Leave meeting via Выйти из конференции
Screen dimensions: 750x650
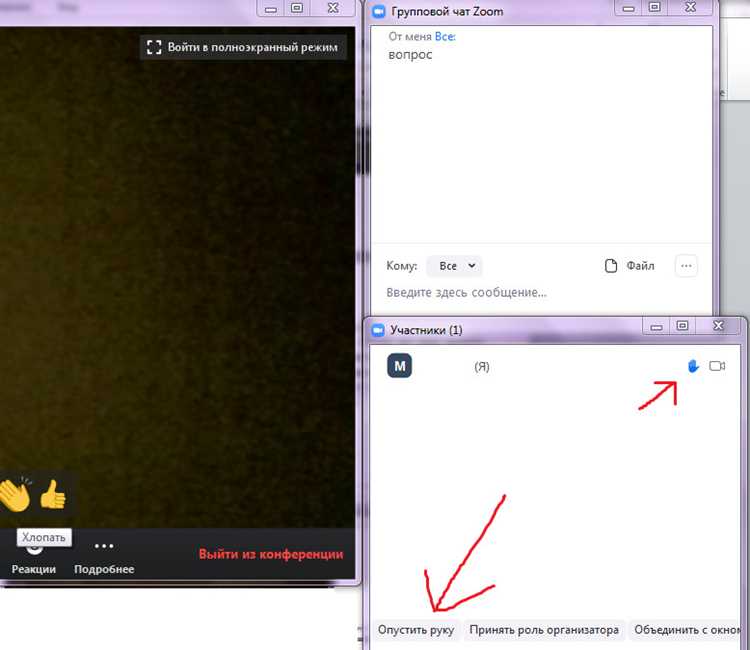(271, 554)
